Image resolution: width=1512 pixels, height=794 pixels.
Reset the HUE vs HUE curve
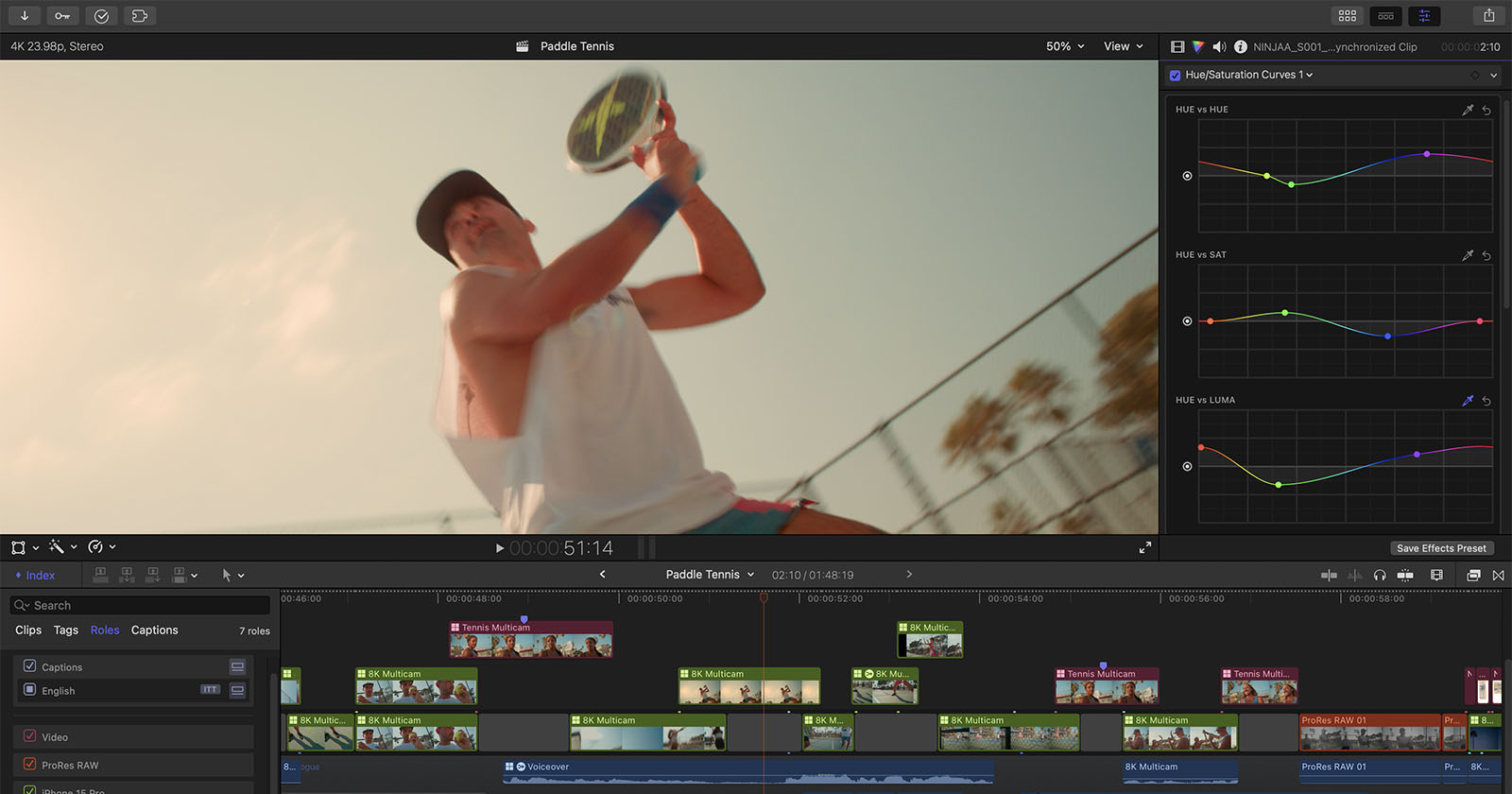(x=1486, y=111)
